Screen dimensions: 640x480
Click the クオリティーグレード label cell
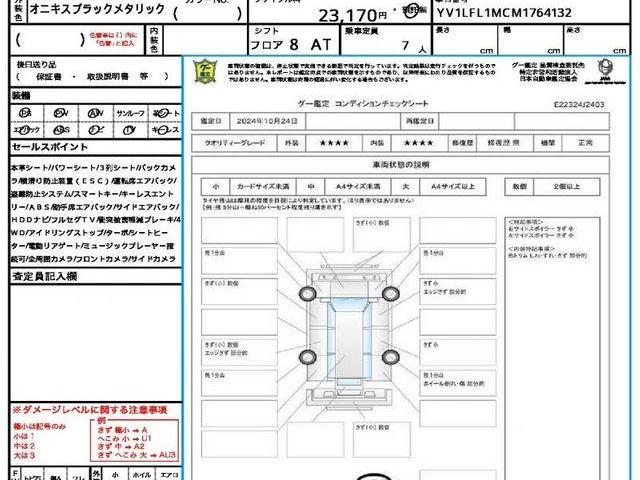coord(234,143)
